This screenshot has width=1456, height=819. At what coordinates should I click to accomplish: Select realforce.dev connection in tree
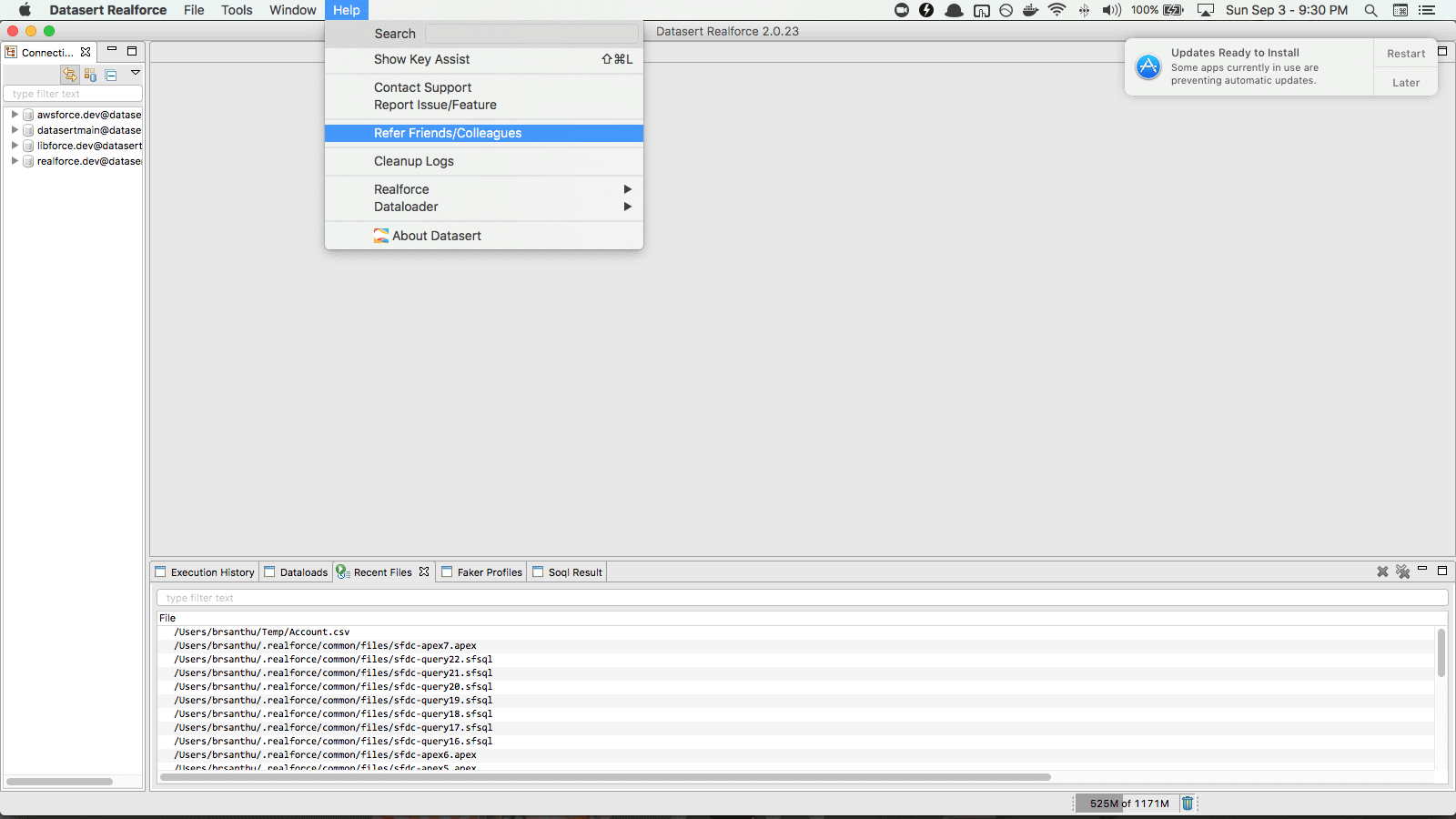coord(88,161)
